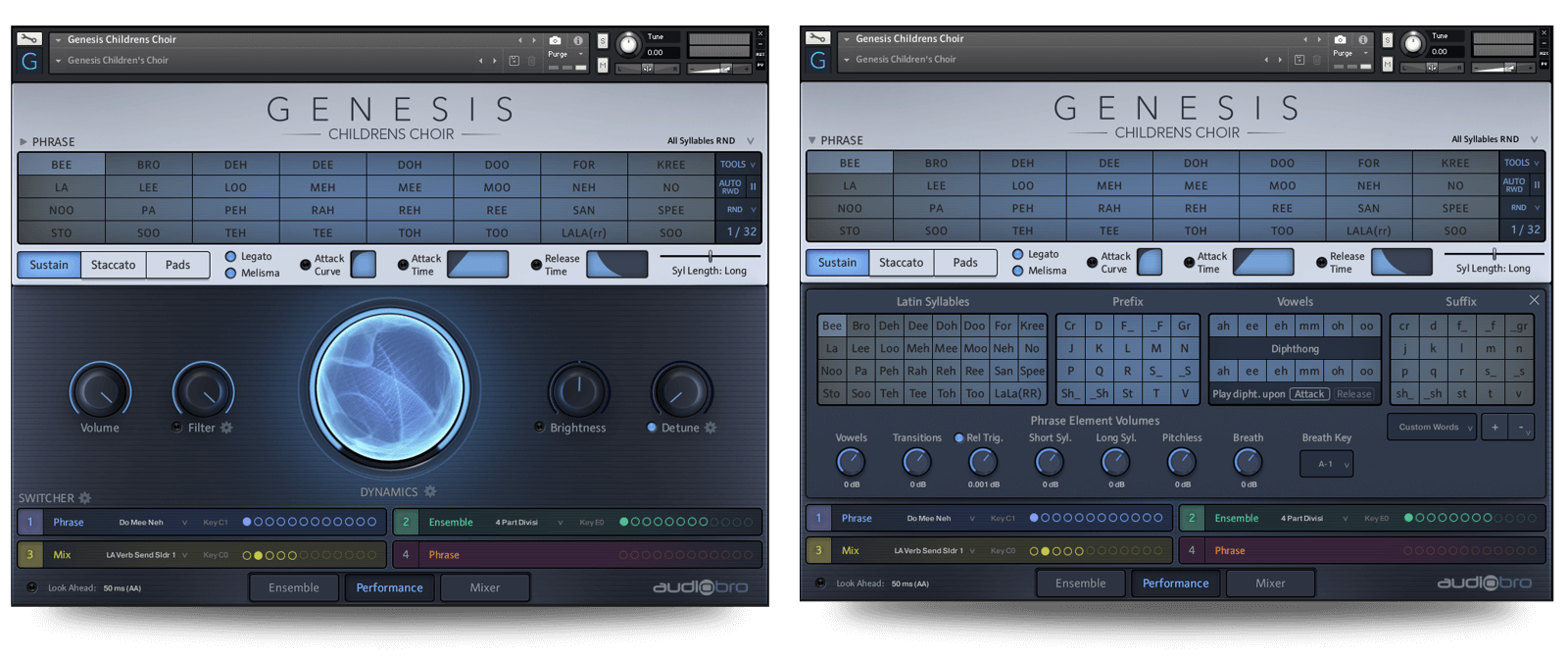Open the Breath Key A-1 dropdown
This screenshot has width=1568, height=659.
[x=1326, y=464]
